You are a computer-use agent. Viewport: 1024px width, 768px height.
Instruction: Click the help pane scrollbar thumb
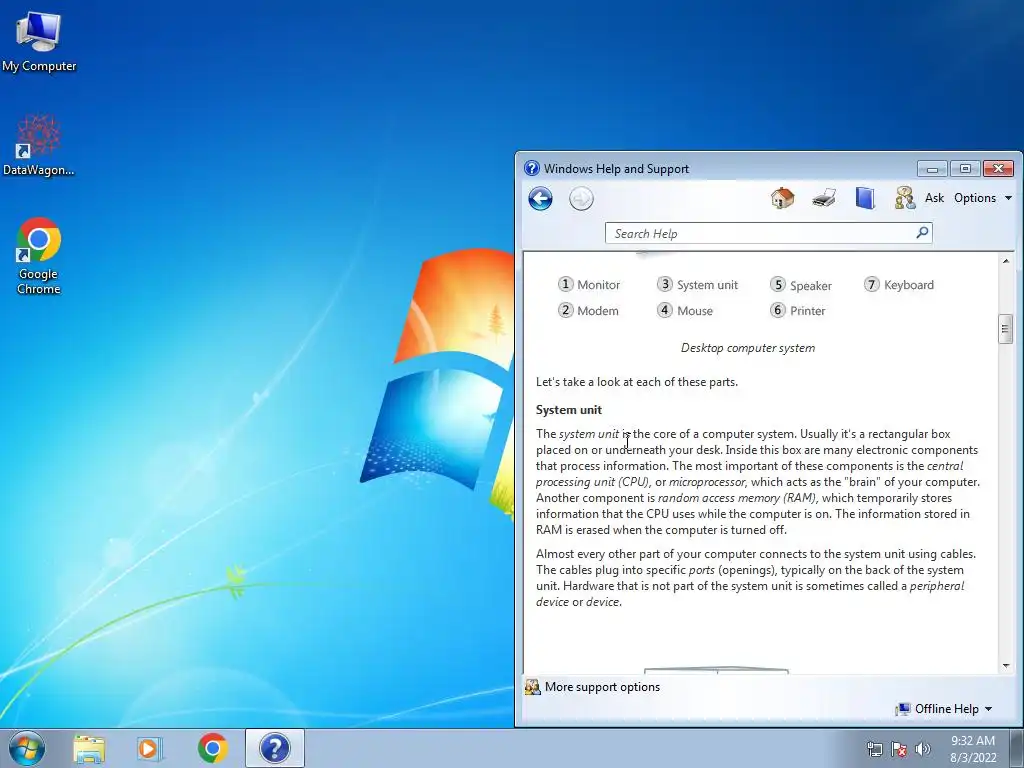point(1006,329)
